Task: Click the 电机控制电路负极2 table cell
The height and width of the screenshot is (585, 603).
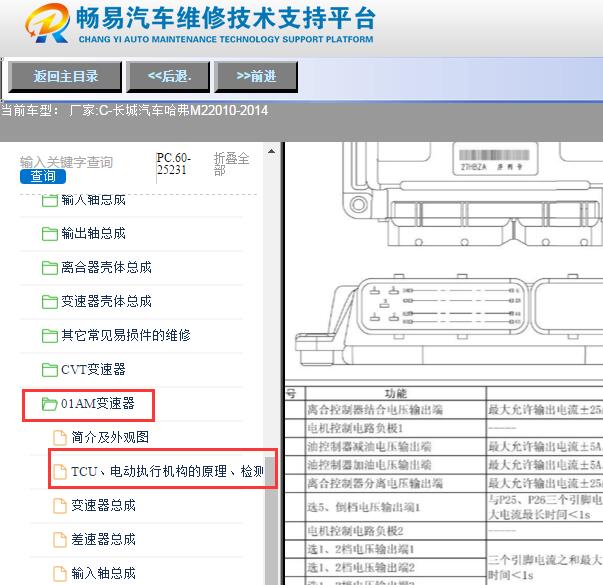Action: (396, 531)
